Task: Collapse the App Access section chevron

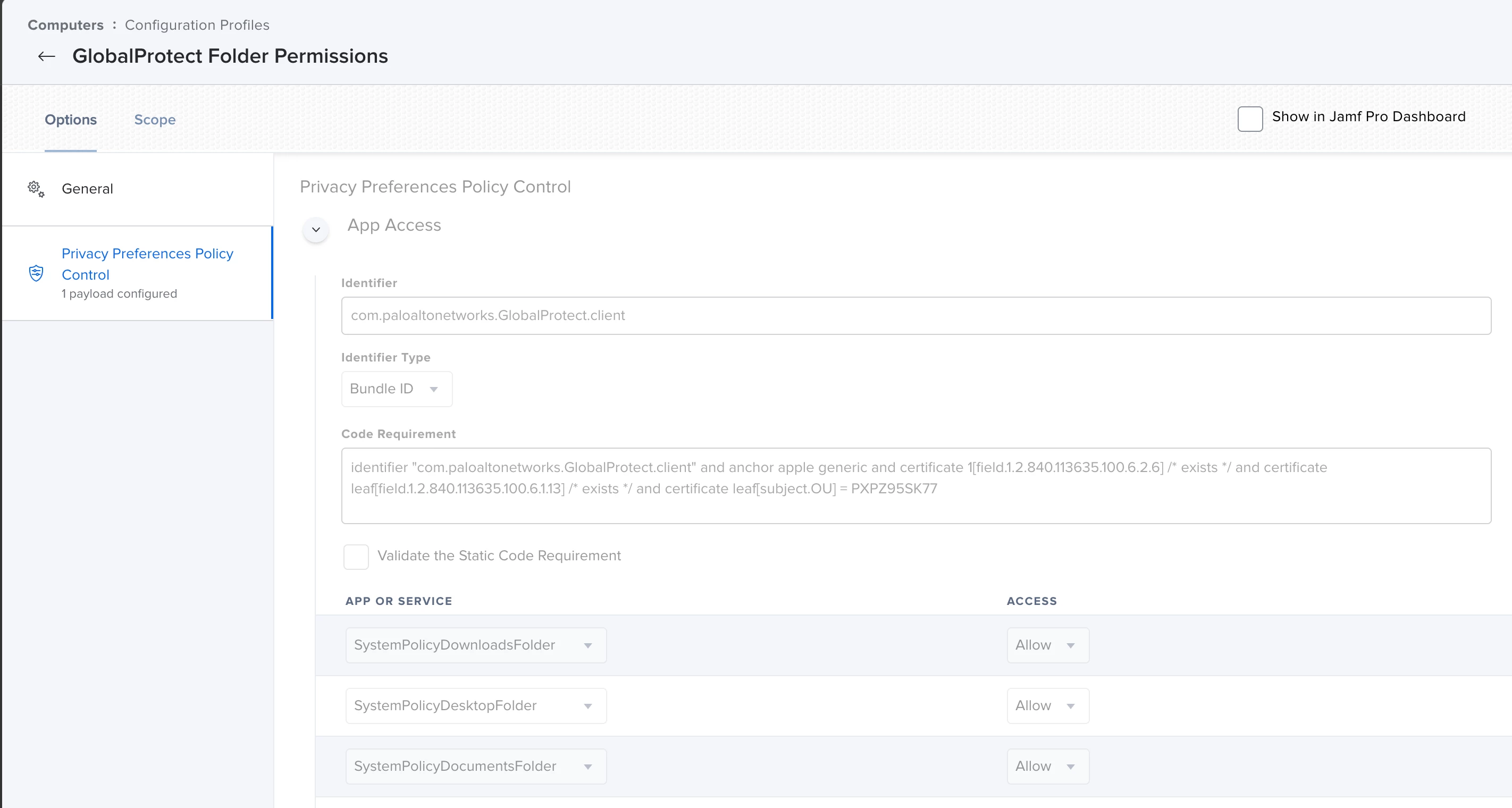Action: coord(316,230)
